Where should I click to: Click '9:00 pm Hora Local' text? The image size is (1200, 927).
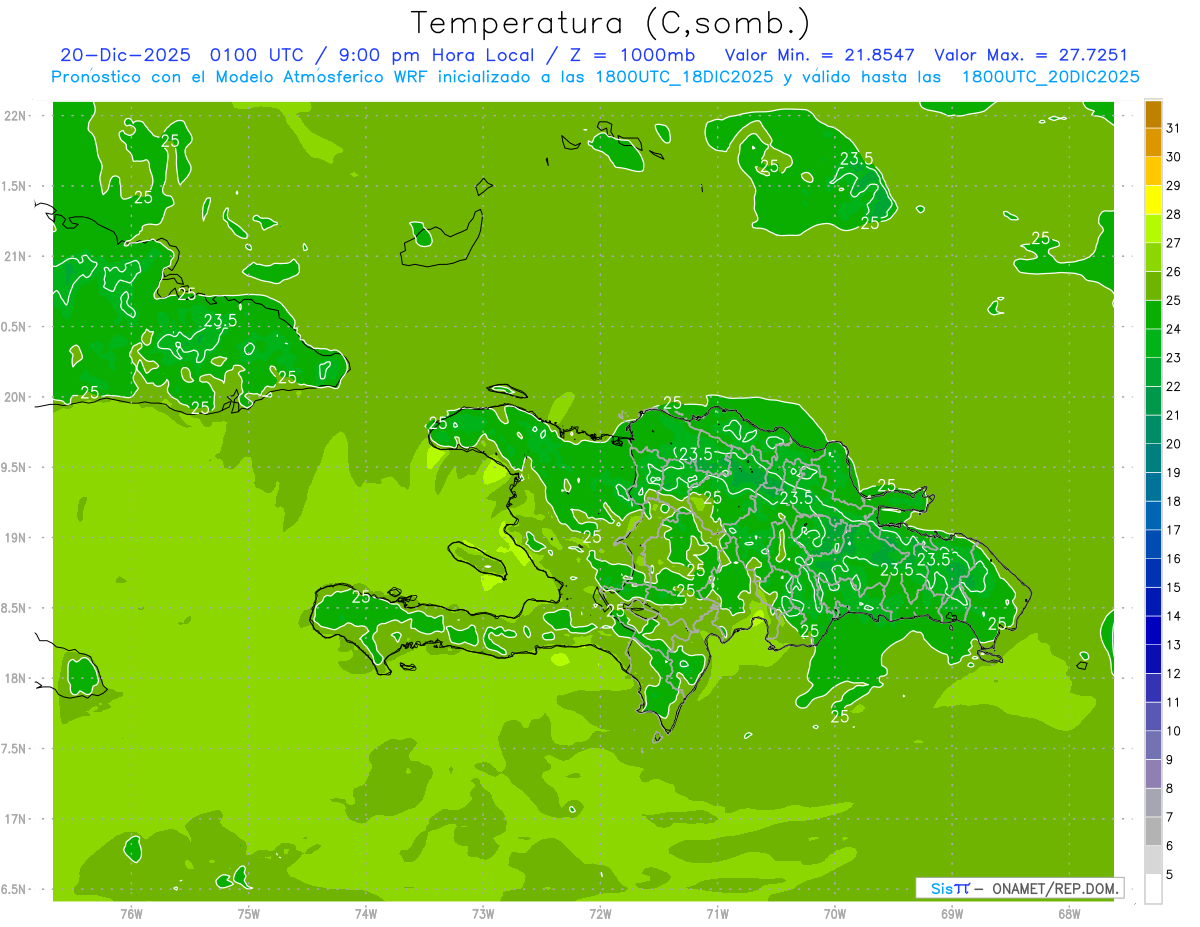pyautogui.click(x=438, y=55)
